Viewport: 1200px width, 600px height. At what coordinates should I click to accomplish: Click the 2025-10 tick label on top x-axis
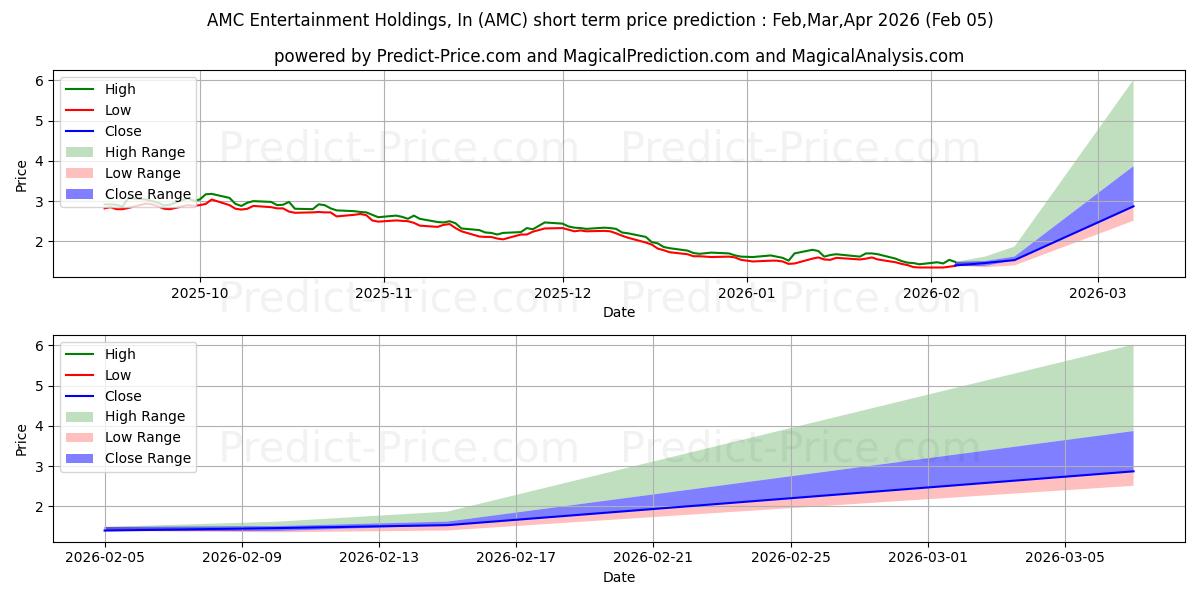coord(200,292)
